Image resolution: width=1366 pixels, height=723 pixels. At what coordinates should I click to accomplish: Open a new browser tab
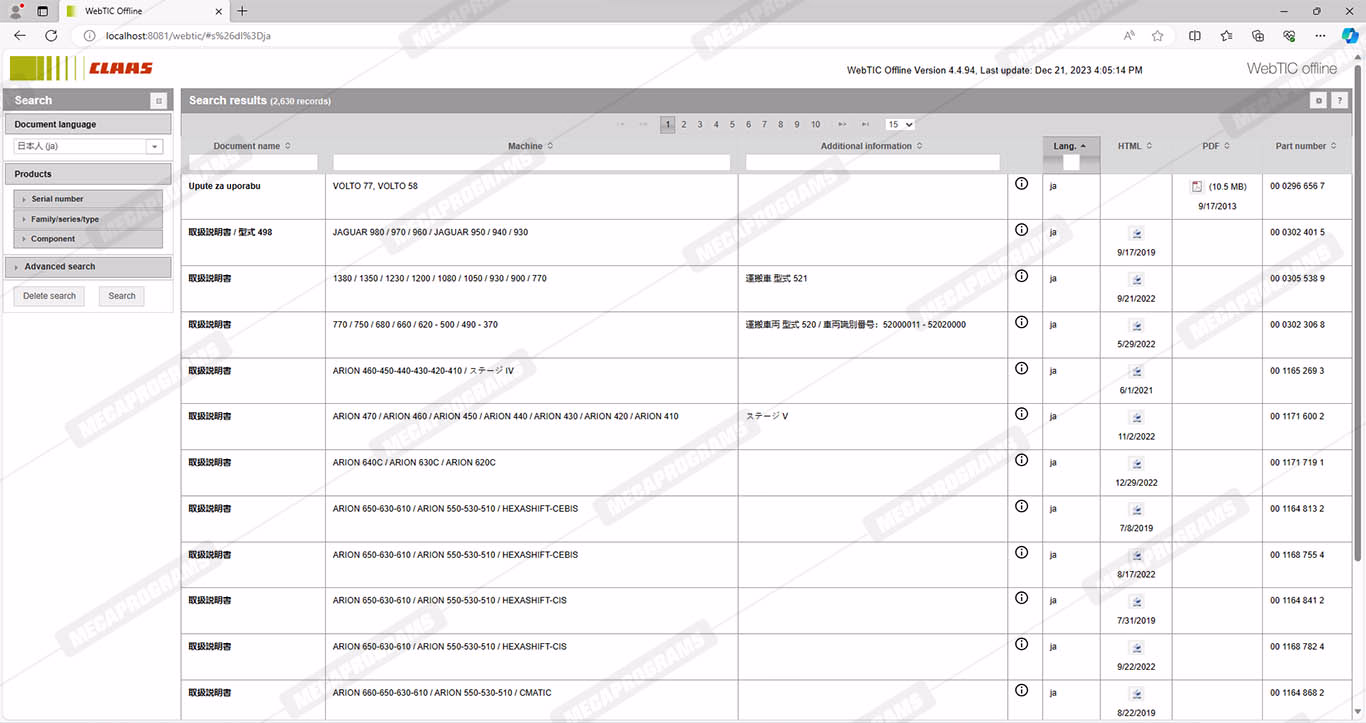point(242,11)
